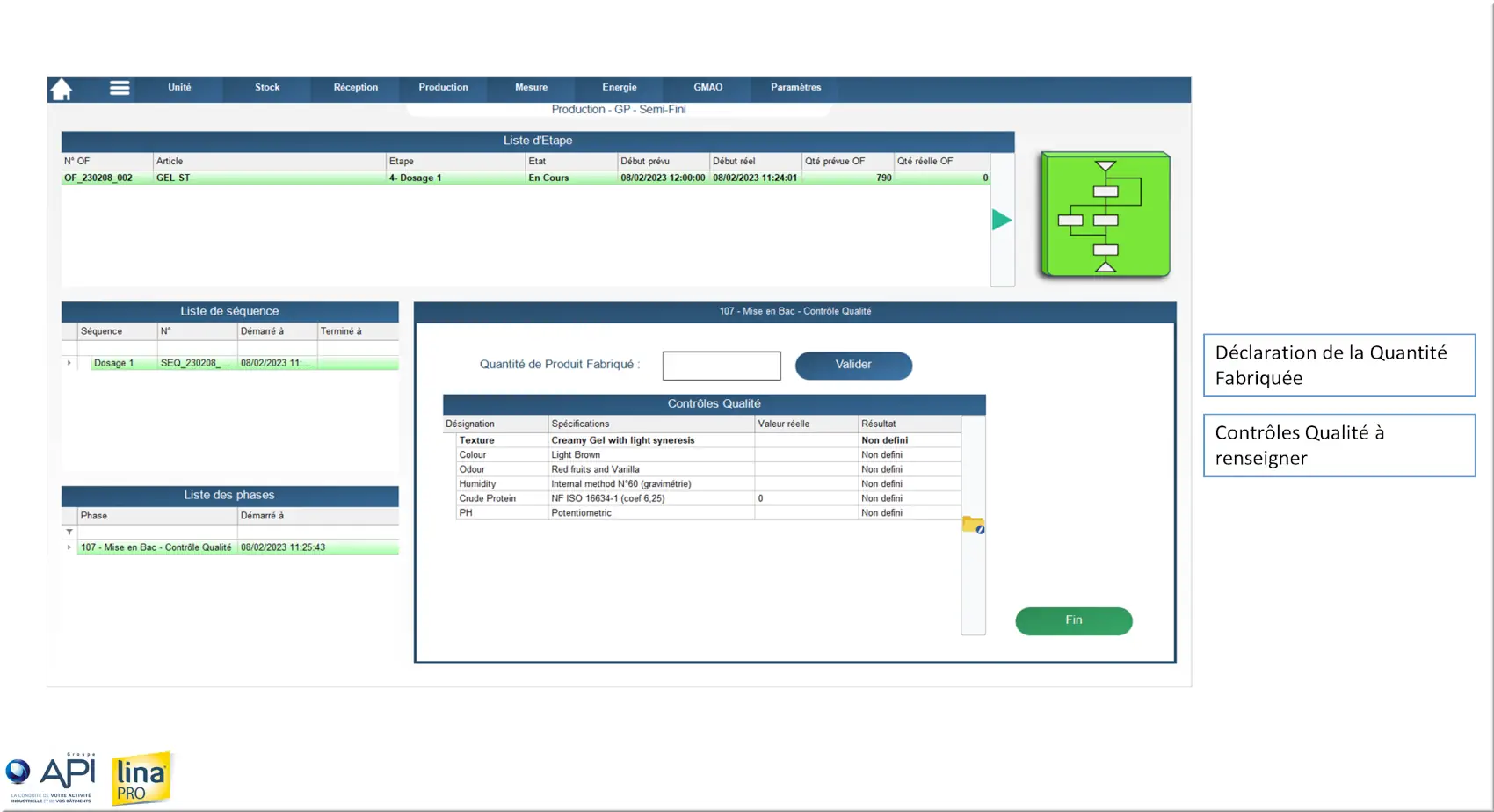
Task: Select the Colour quality control row
Action: pyautogui.click(x=708, y=455)
